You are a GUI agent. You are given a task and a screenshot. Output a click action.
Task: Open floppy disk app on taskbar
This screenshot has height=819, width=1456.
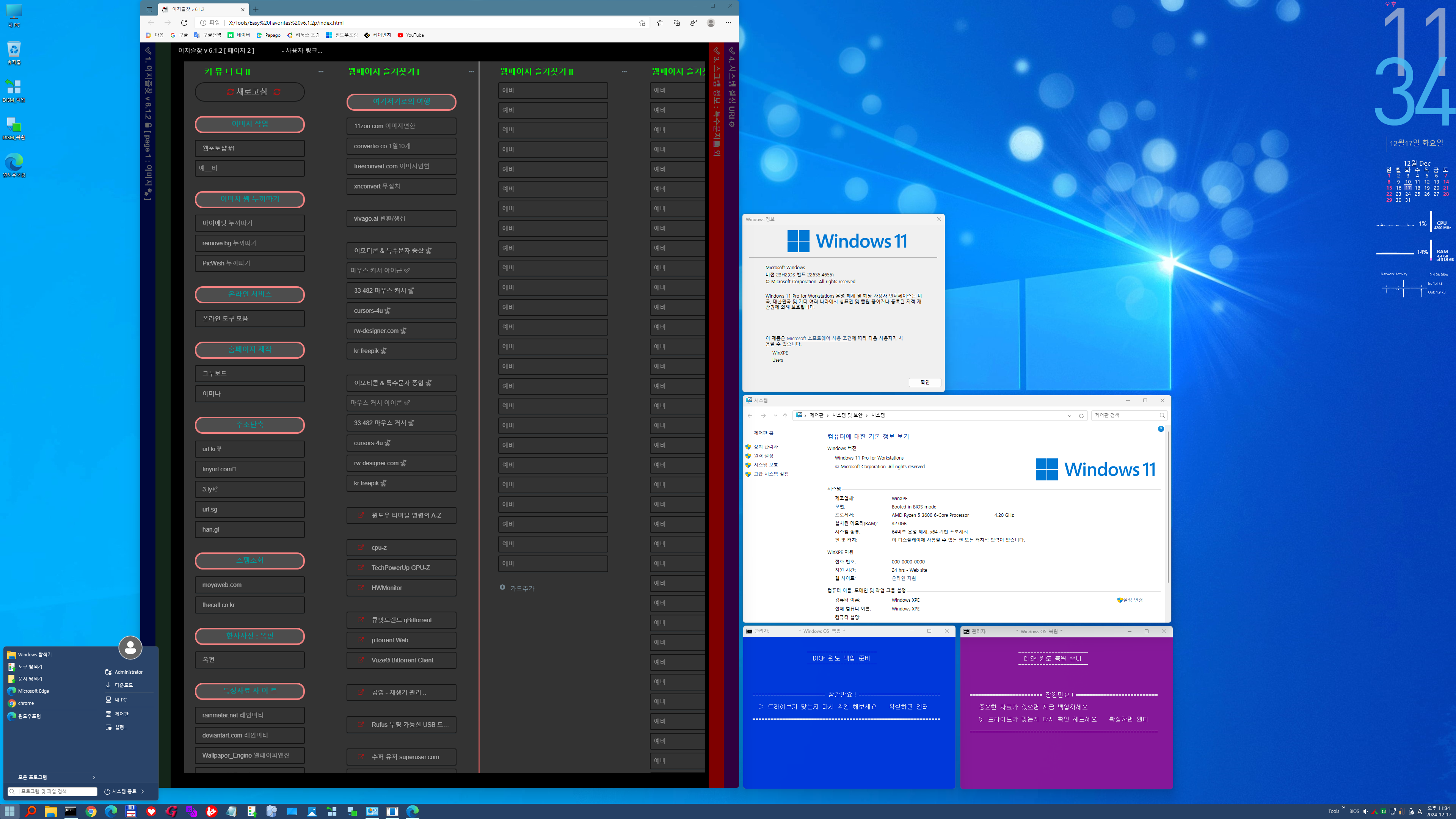[131, 811]
